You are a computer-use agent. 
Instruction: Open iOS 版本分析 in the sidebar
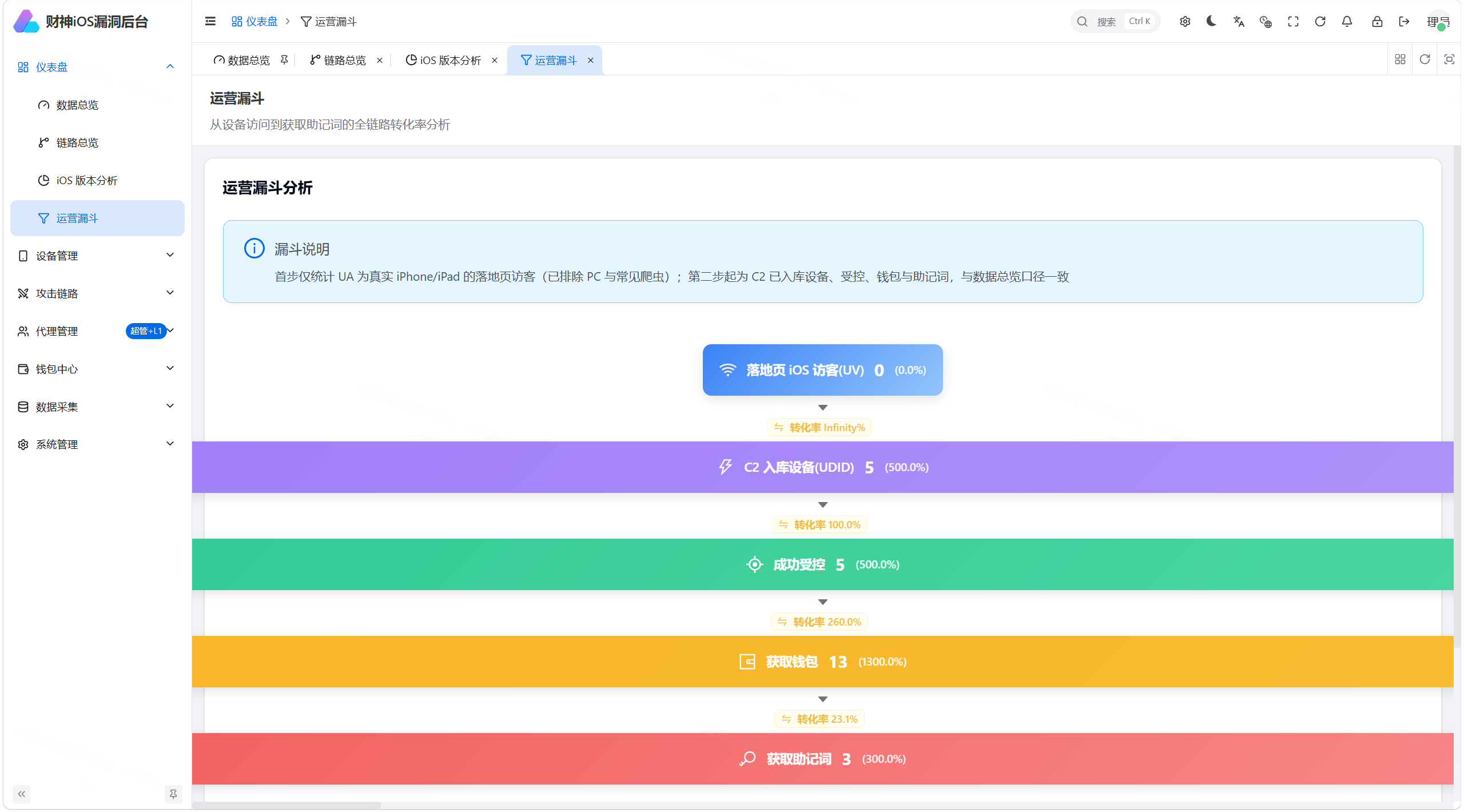tap(97, 180)
